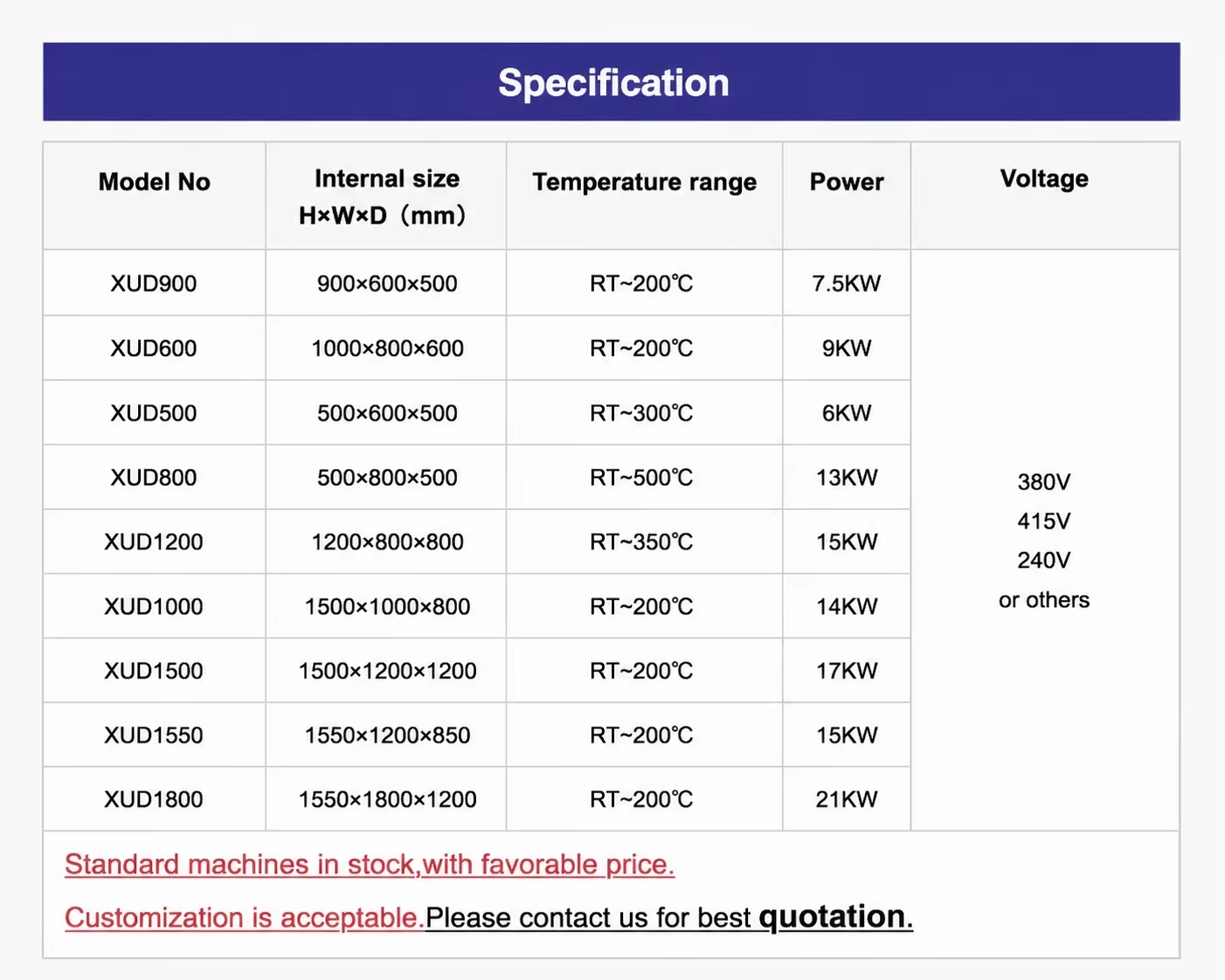
Task: Click the XUD1000 model entry
Action: [x=154, y=606]
